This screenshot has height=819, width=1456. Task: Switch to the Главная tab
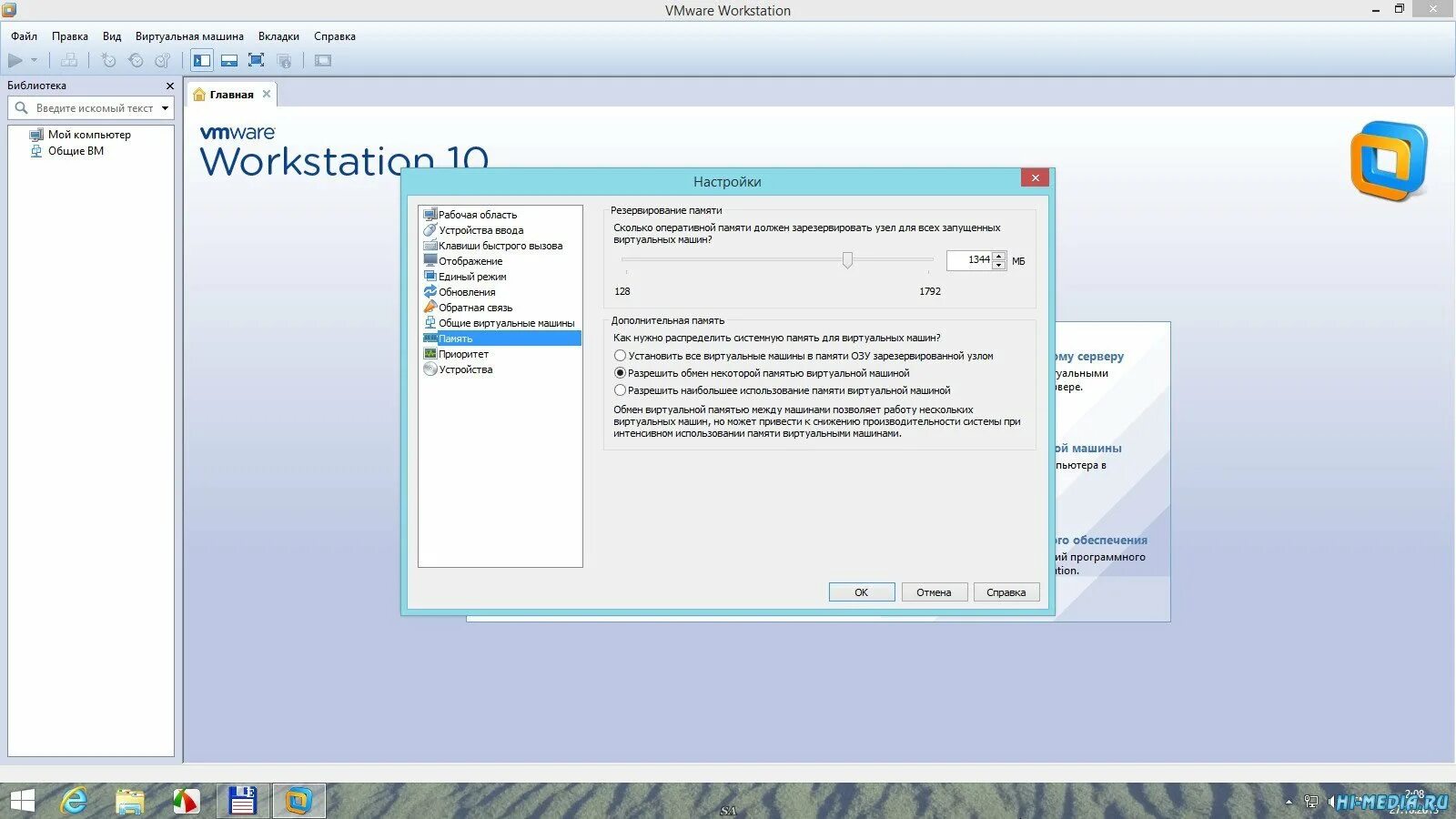(231, 95)
